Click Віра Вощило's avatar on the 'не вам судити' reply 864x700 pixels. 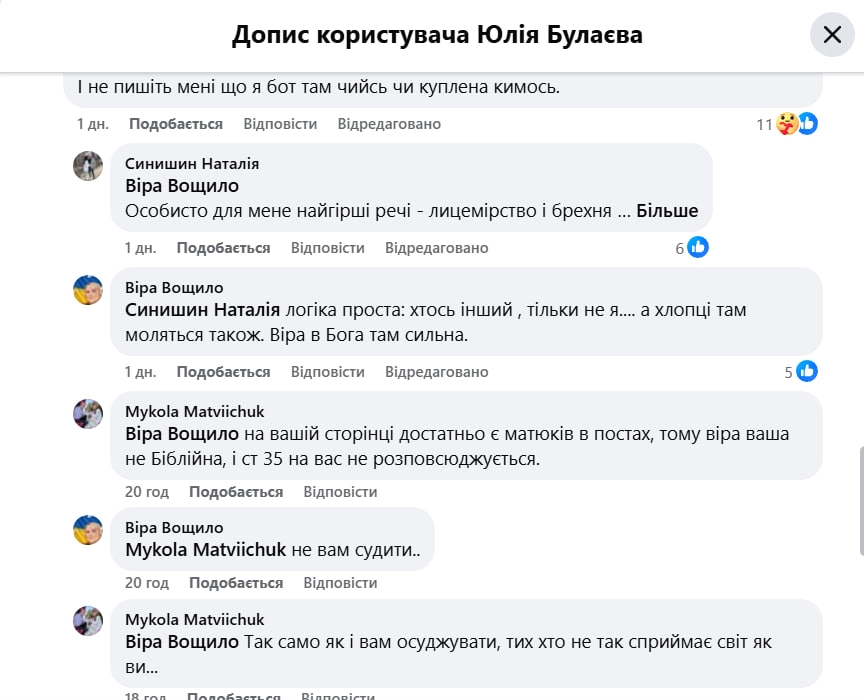click(88, 530)
